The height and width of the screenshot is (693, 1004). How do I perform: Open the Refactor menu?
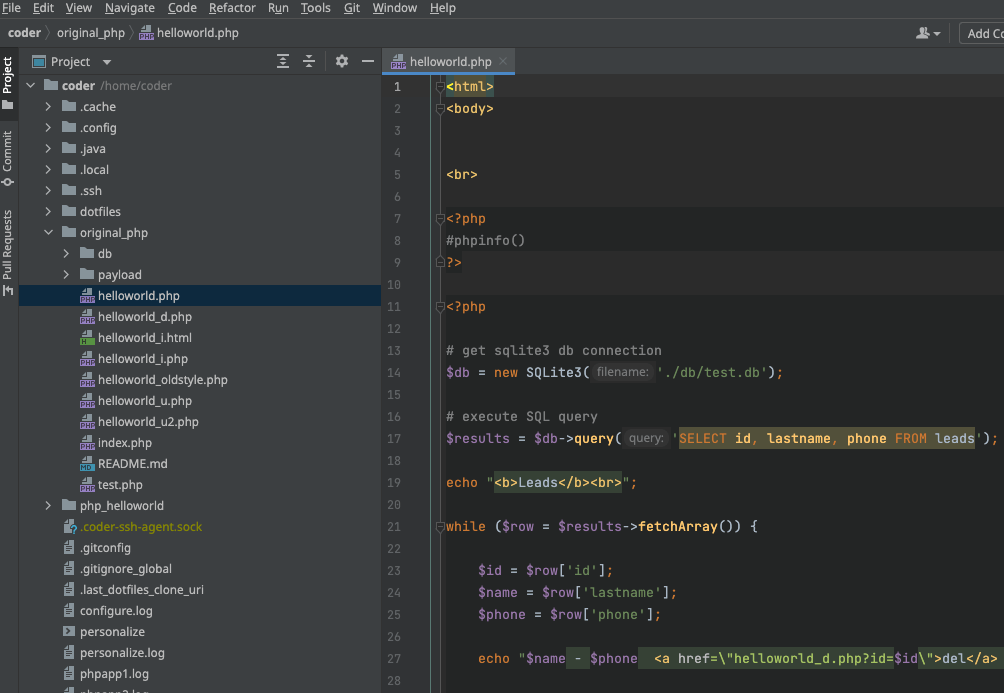tap(232, 8)
